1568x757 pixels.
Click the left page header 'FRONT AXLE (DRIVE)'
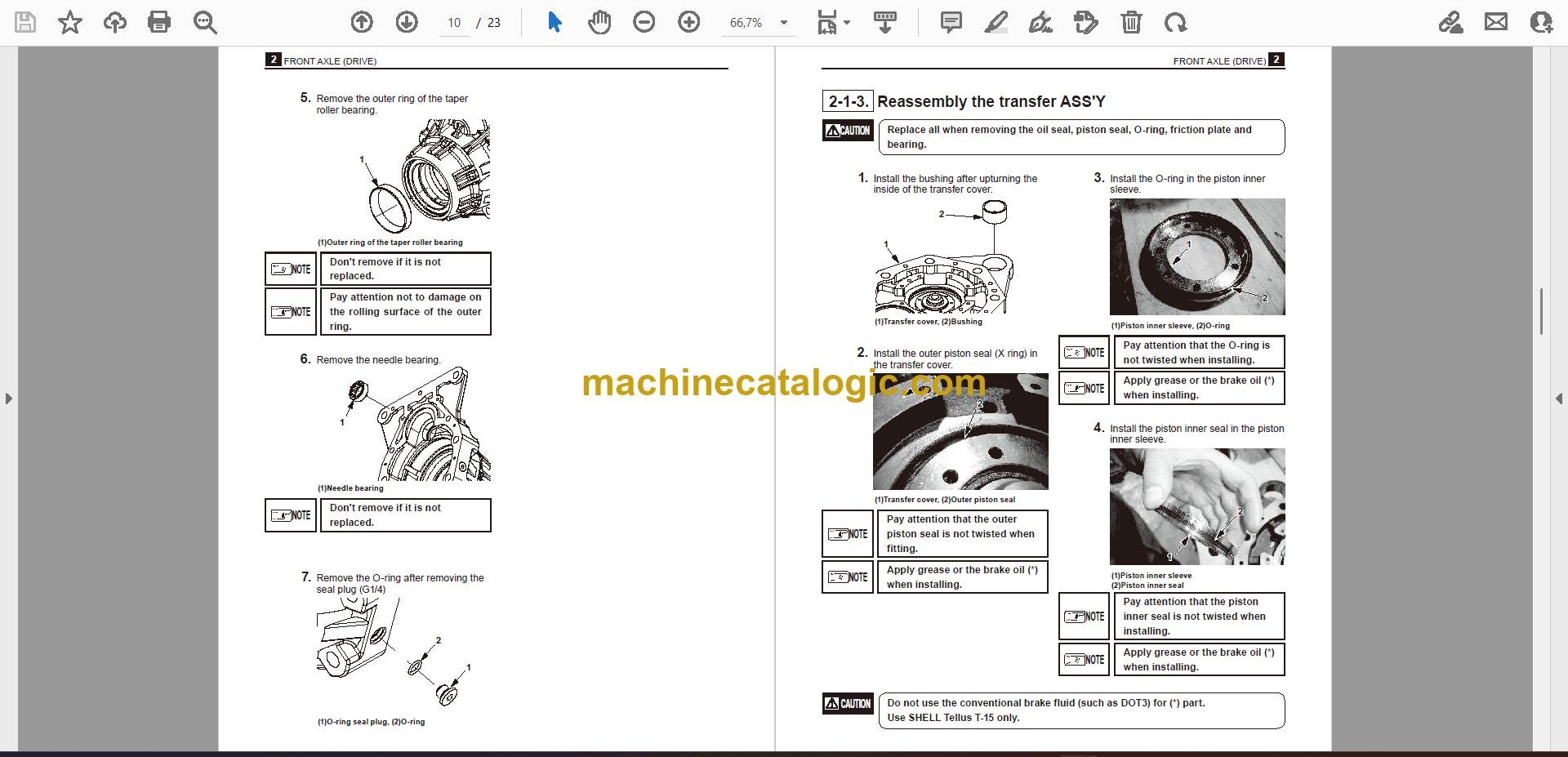coord(330,61)
